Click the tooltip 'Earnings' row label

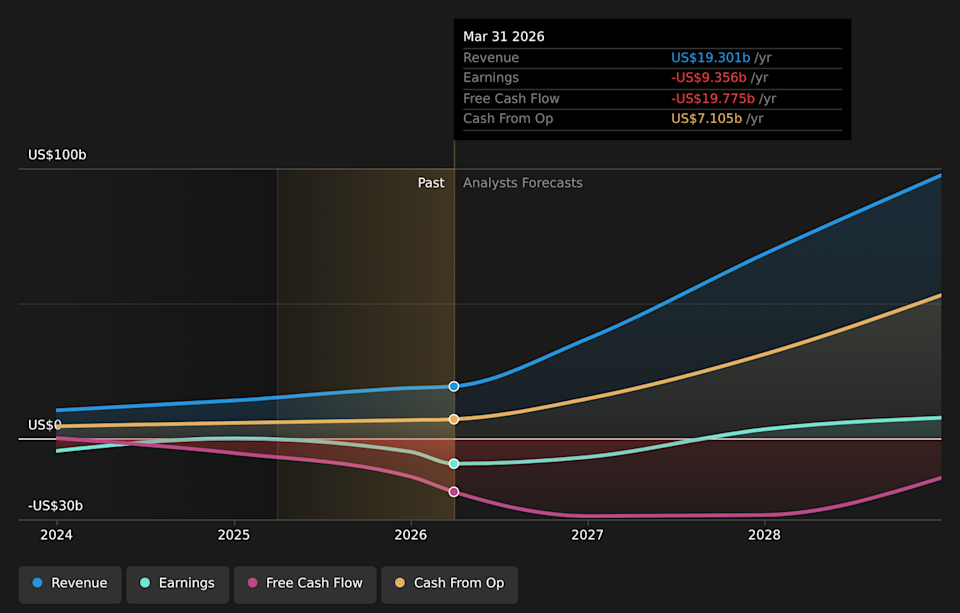point(491,78)
